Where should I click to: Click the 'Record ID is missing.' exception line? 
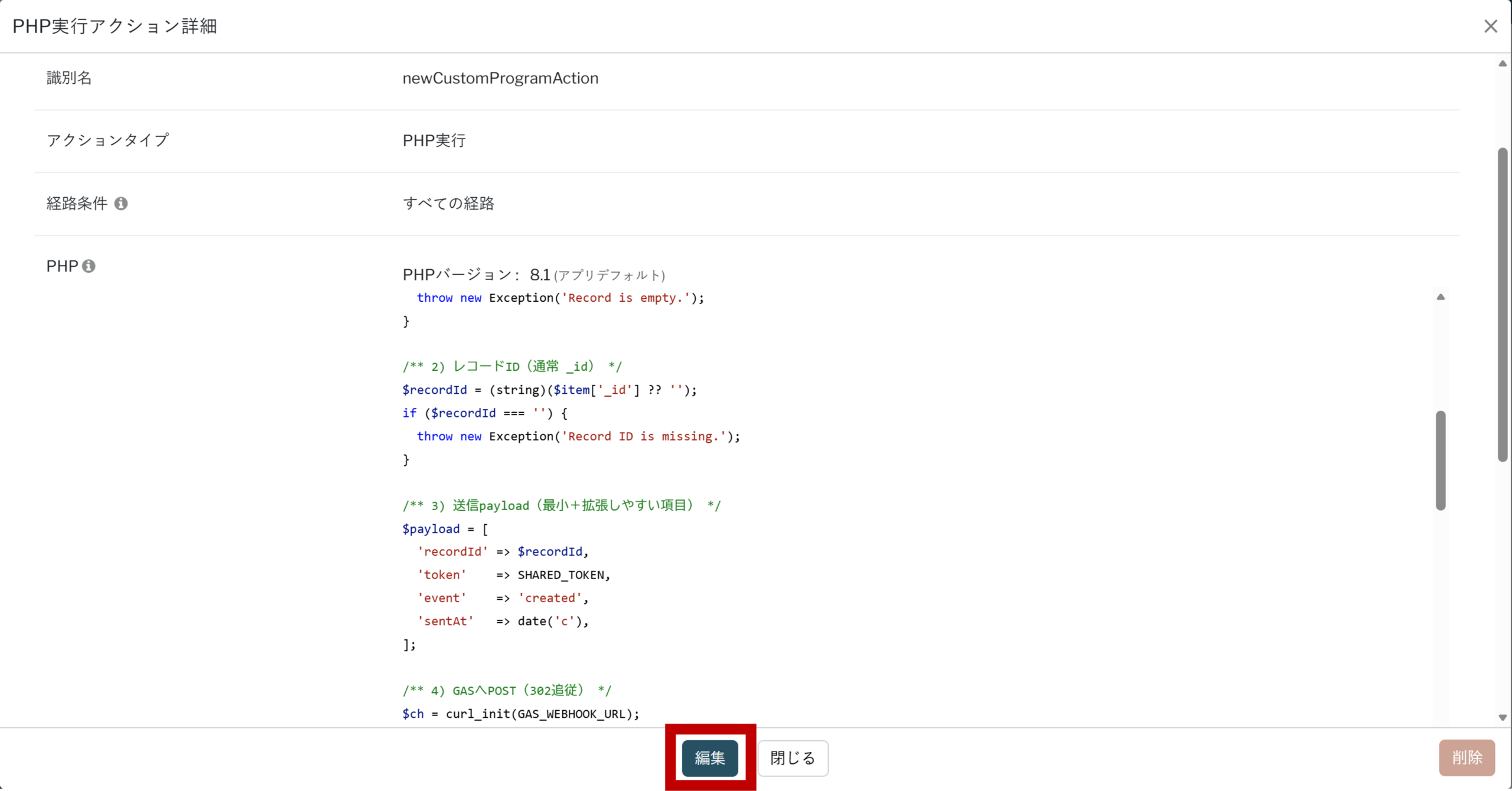pos(578,436)
